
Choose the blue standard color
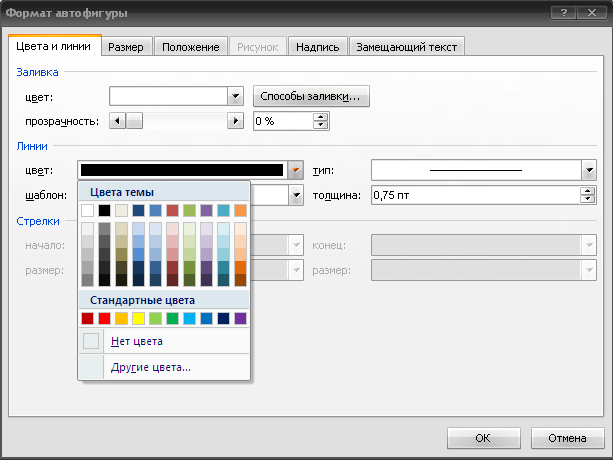[x=206, y=319]
